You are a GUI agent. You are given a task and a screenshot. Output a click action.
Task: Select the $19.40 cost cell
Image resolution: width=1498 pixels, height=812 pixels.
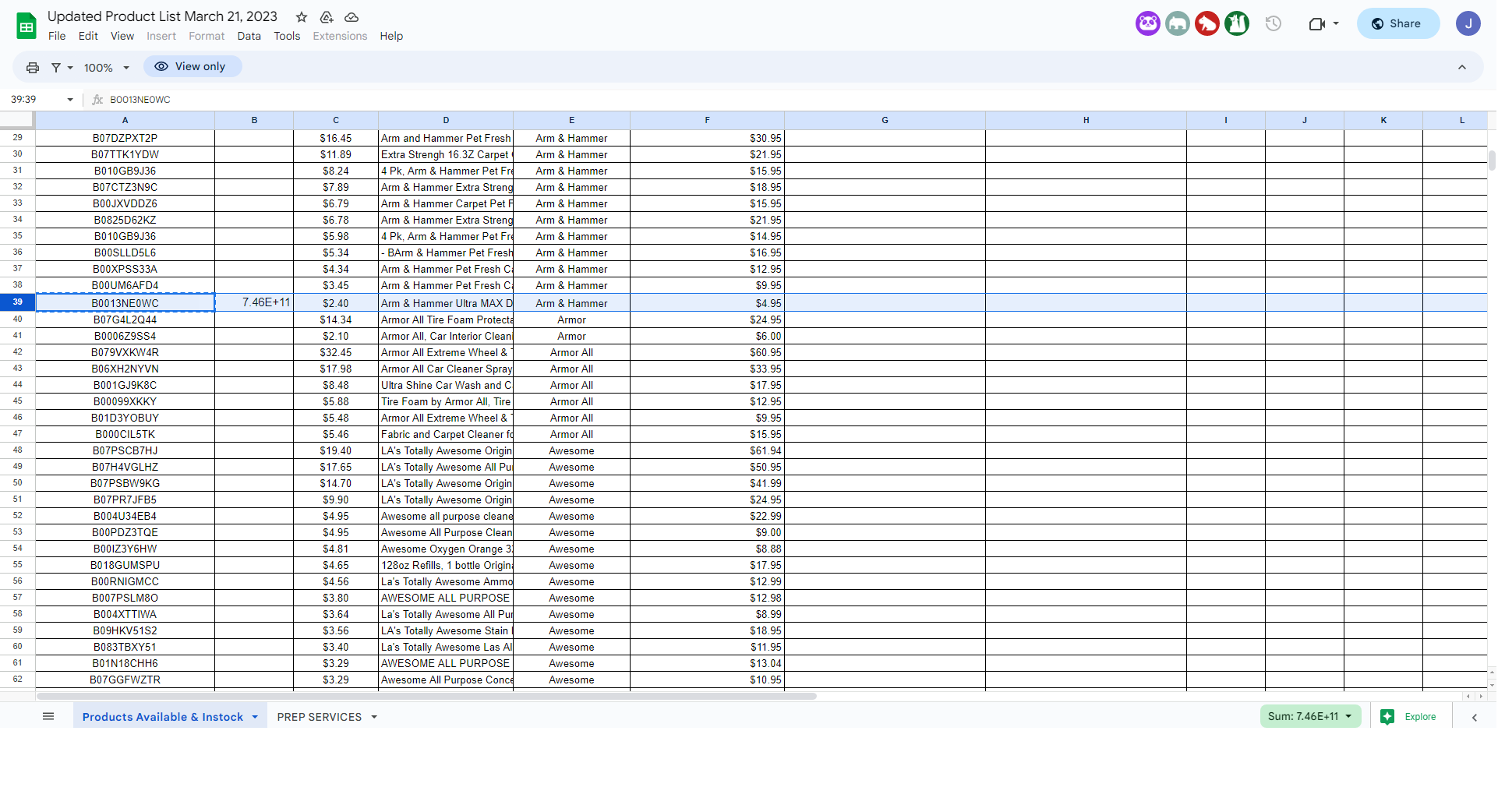tap(336, 450)
